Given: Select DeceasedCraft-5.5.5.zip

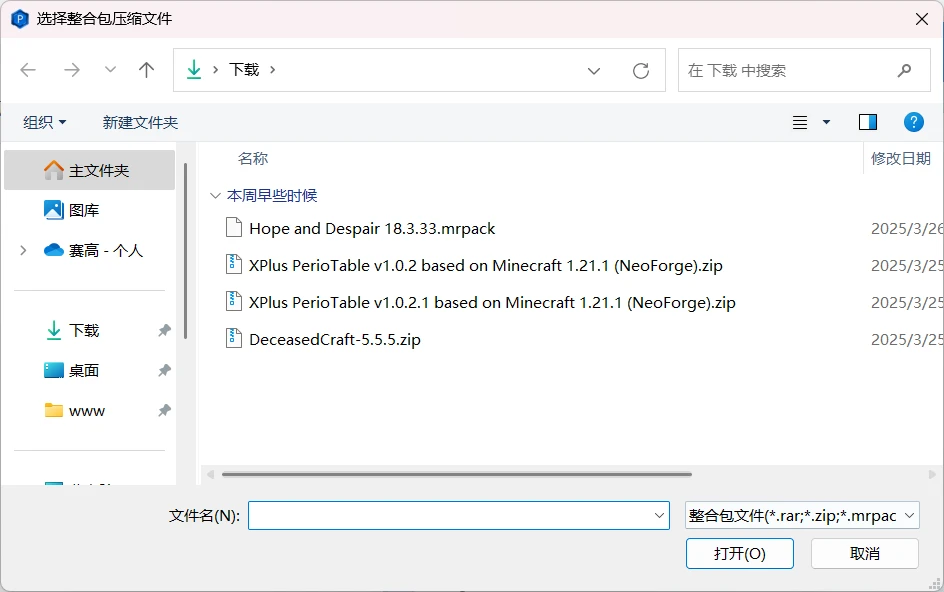Looking at the screenshot, I should pos(335,340).
